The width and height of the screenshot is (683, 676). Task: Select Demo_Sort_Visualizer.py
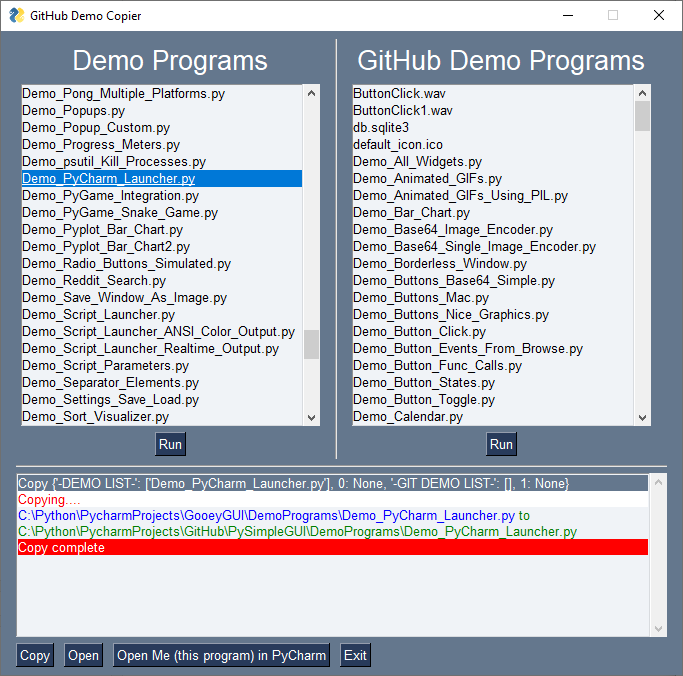[162, 416]
